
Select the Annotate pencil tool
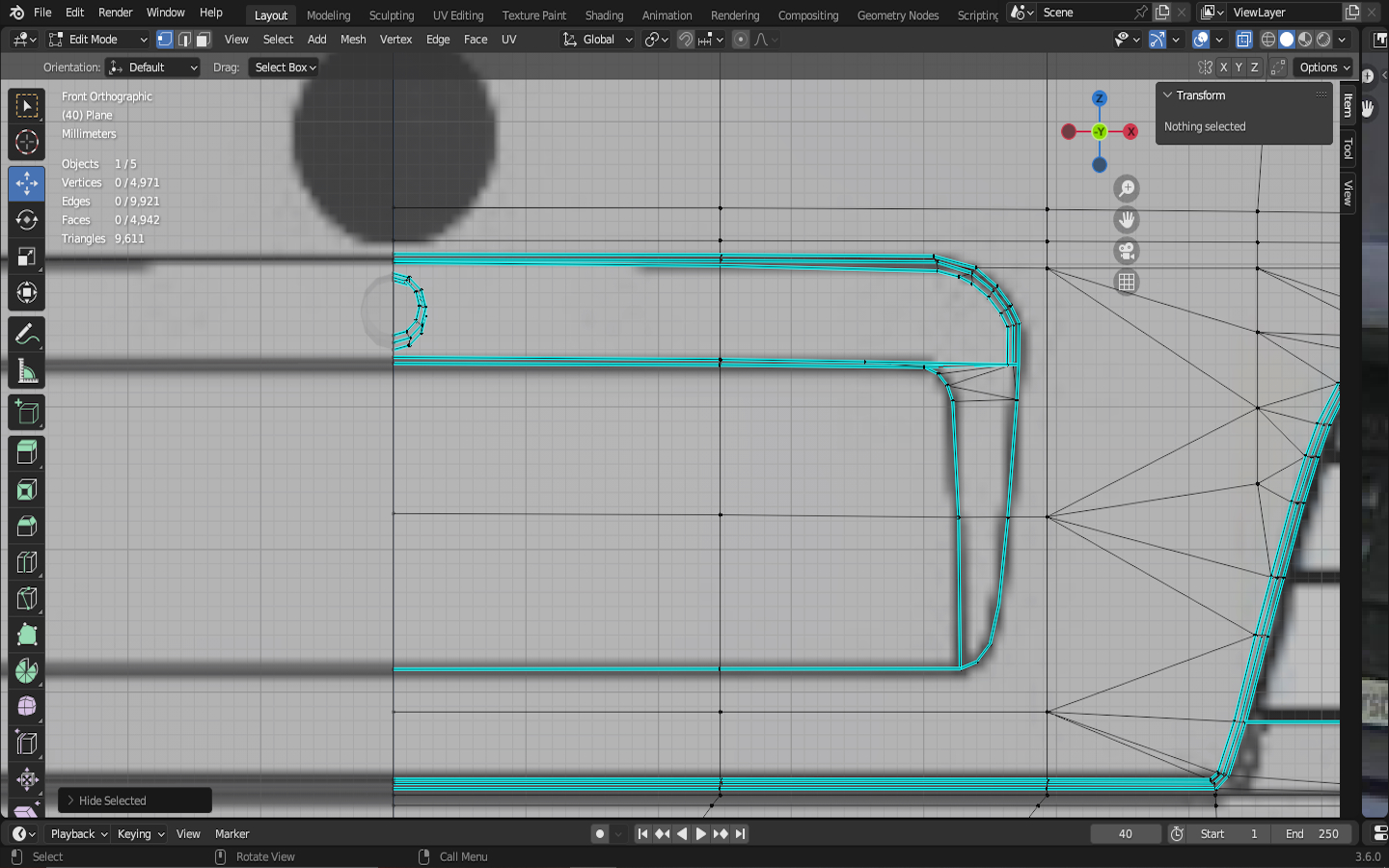coord(27,335)
